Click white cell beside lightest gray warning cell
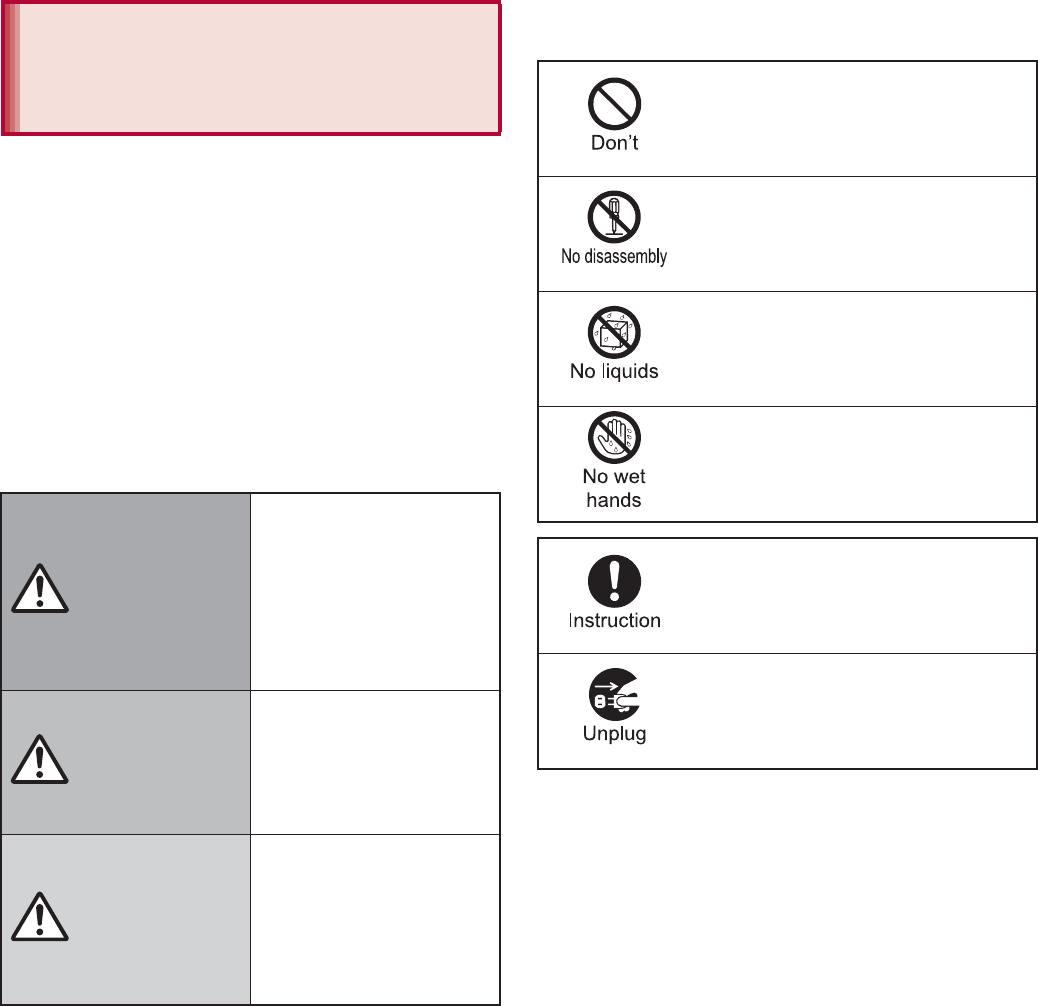This screenshot has width=1038, height=1006. pyautogui.click(x=374, y=919)
